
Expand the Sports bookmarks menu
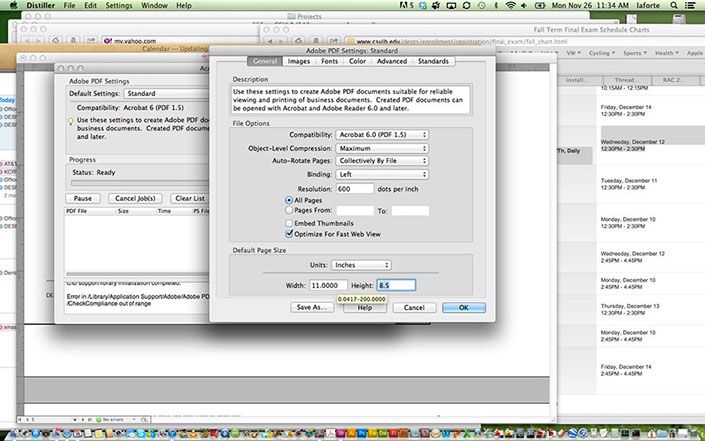635,53
